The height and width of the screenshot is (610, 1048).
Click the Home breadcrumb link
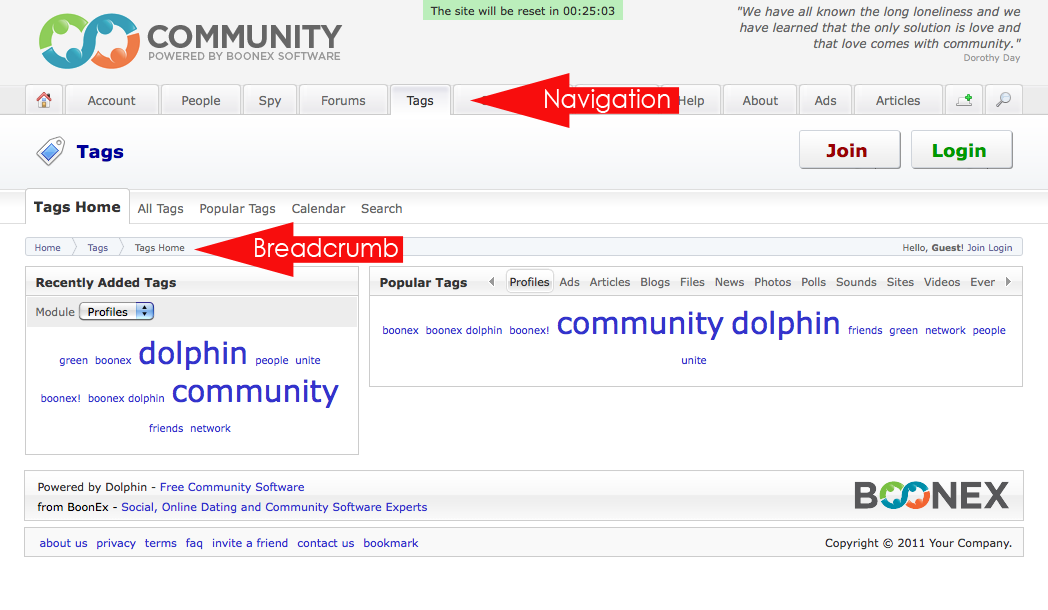(47, 248)
